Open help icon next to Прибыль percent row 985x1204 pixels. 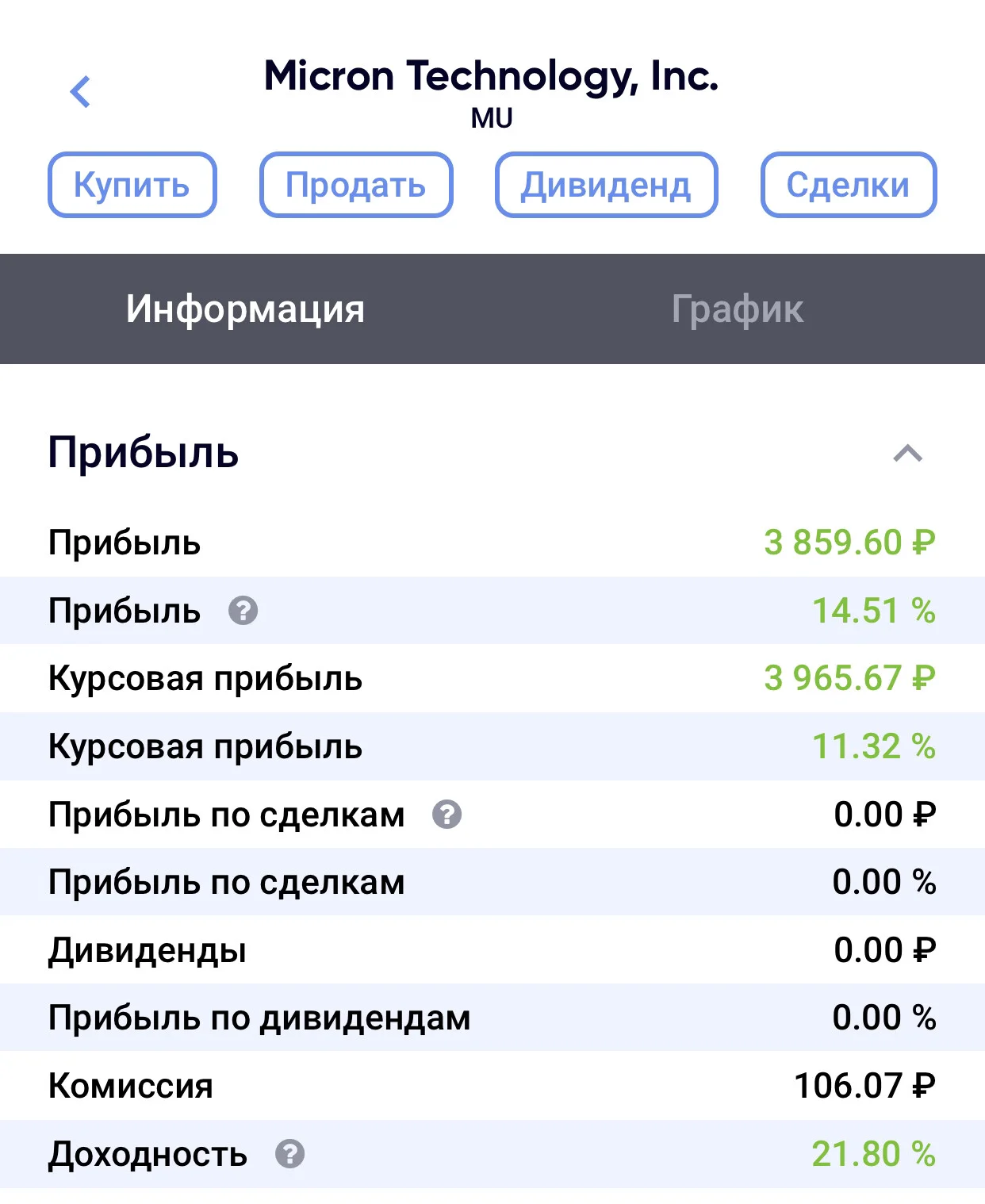pos(243,611)
